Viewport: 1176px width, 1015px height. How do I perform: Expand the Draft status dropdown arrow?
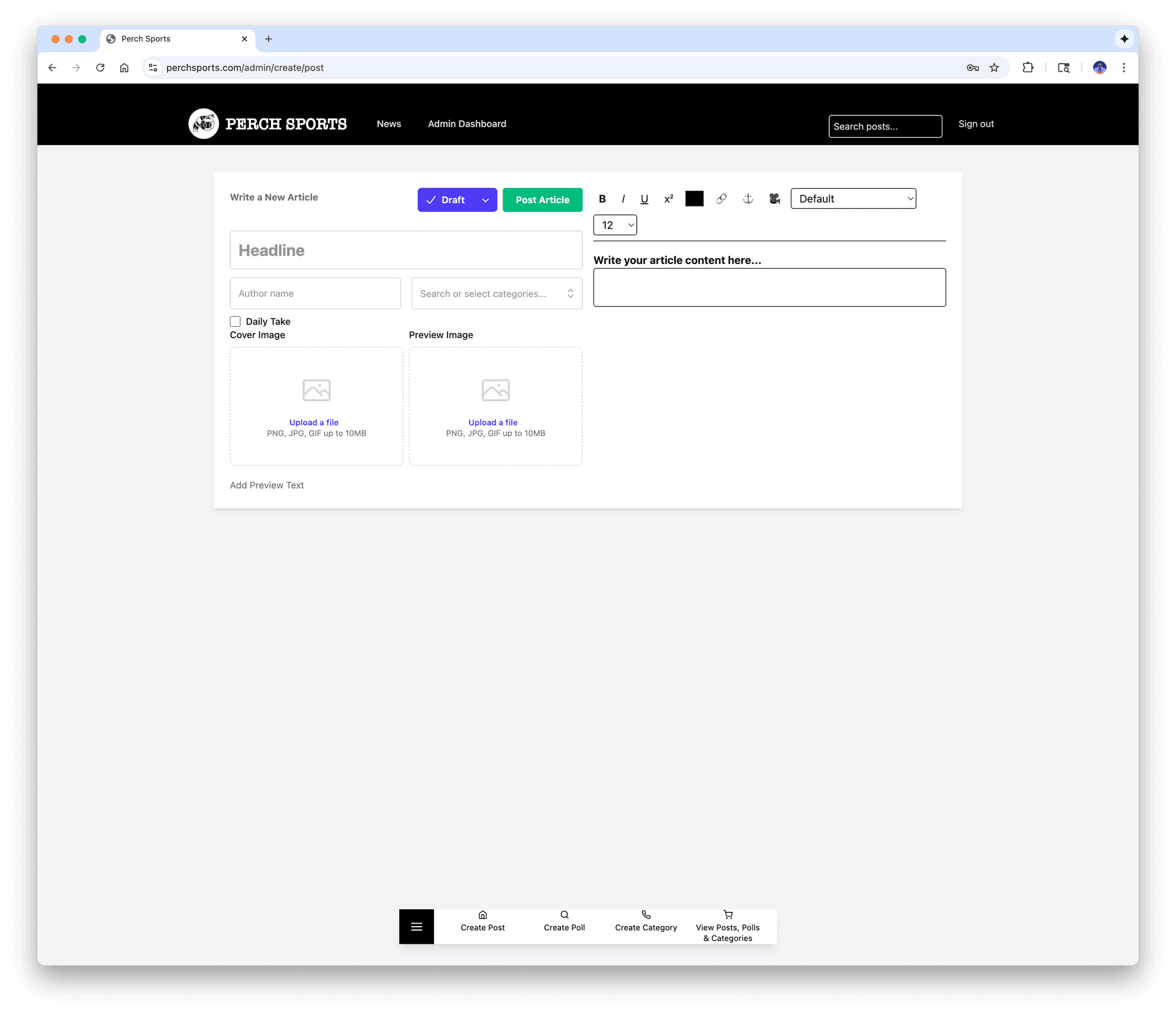(485, 200)
